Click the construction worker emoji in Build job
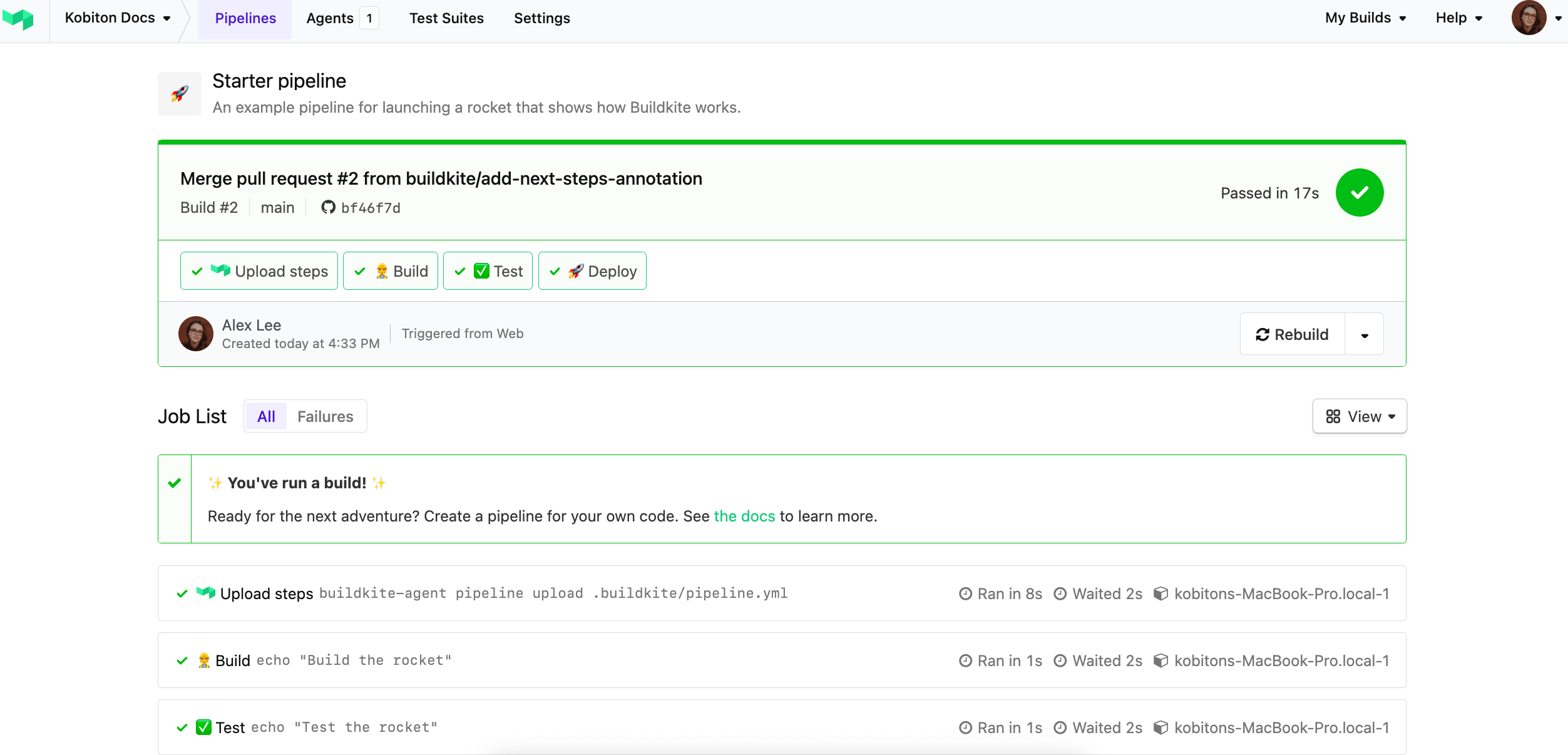The image size is (1568, 755). [x=204, y=660]
